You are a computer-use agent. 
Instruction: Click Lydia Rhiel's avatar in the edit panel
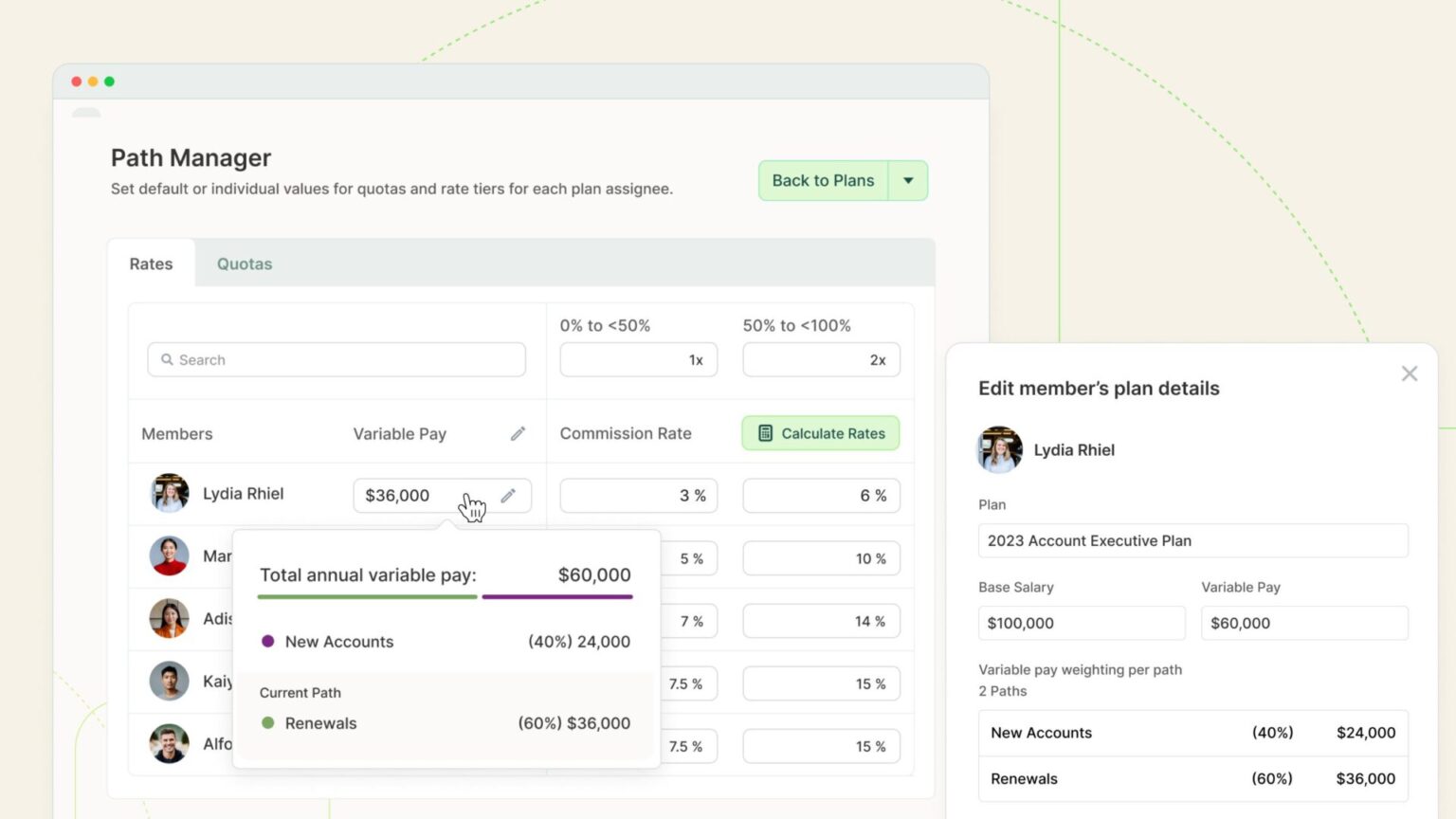(x=999, y=450)
